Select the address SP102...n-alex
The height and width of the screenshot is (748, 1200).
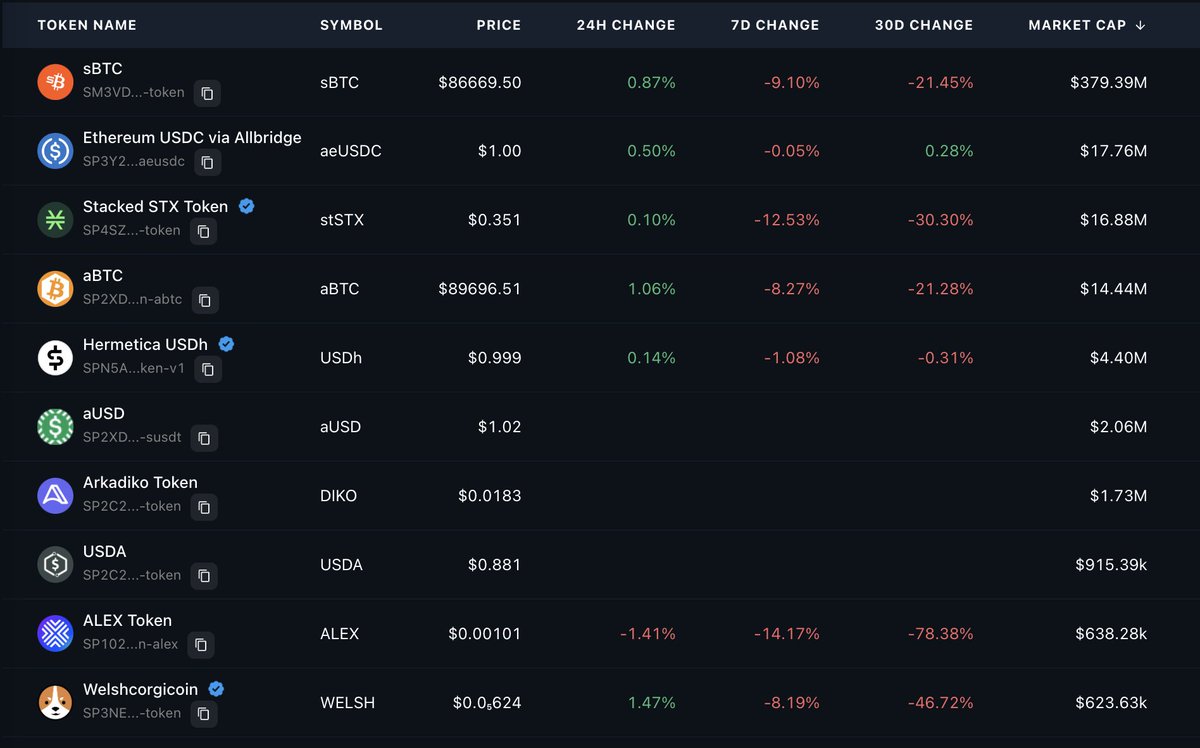click(131, 645)
